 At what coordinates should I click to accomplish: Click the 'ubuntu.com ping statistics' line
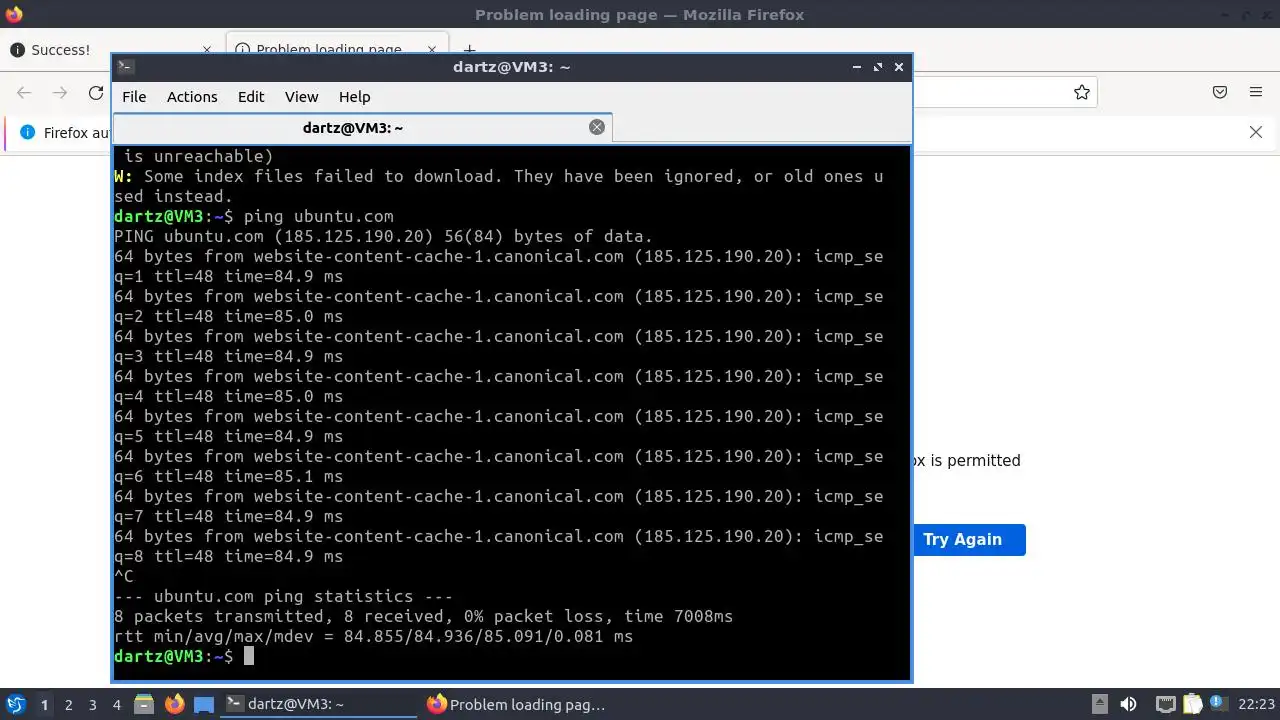[283, 596]
